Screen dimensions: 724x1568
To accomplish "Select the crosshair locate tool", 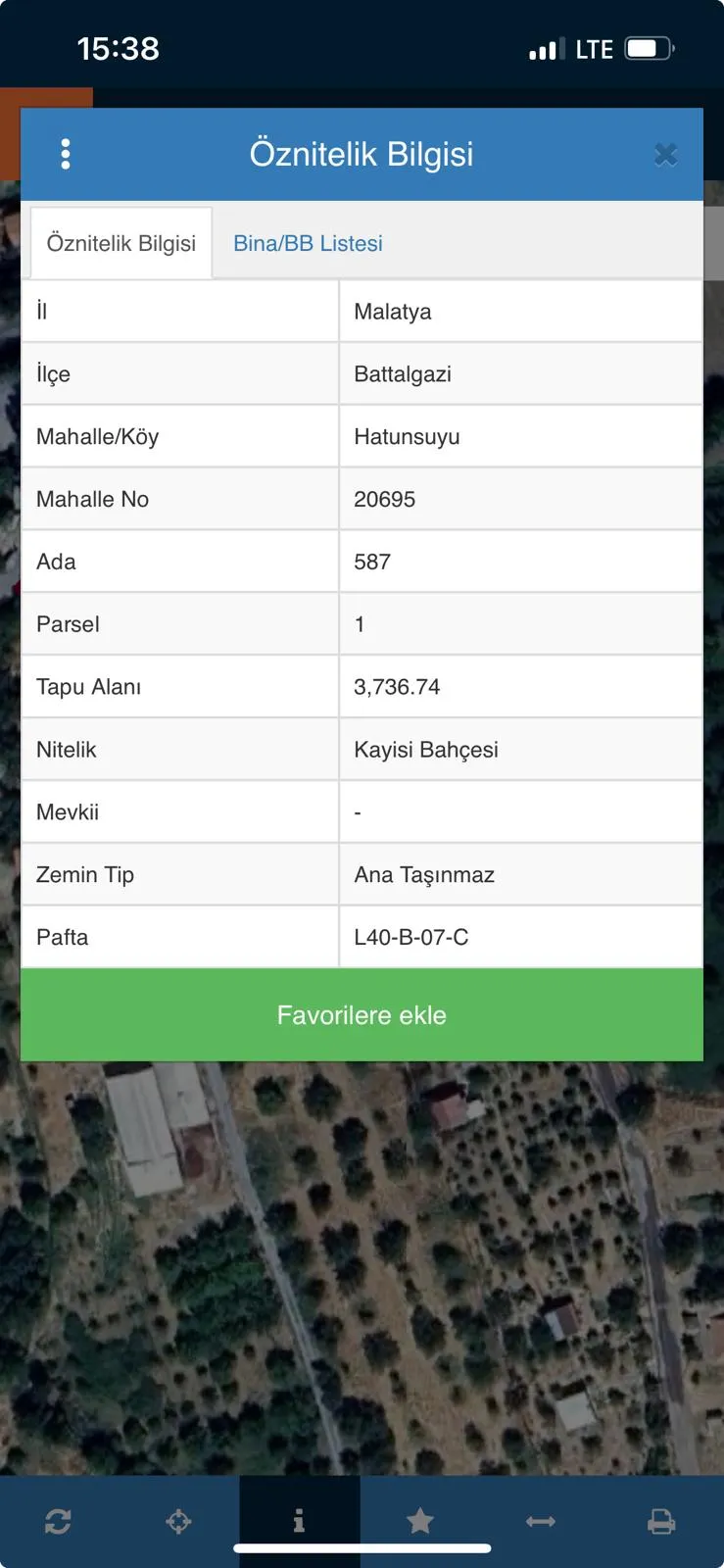I will pos(178,1521).
